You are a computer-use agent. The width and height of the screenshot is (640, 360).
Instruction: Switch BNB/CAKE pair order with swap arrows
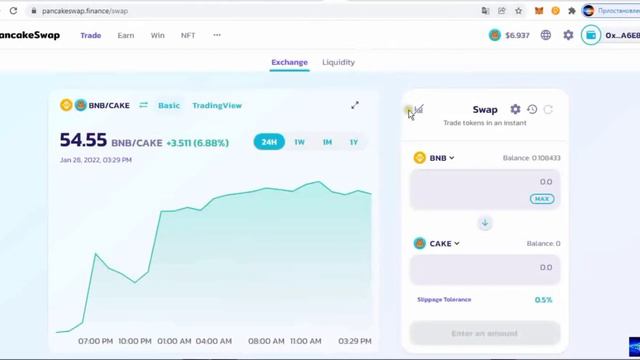[x=143, y=105]
